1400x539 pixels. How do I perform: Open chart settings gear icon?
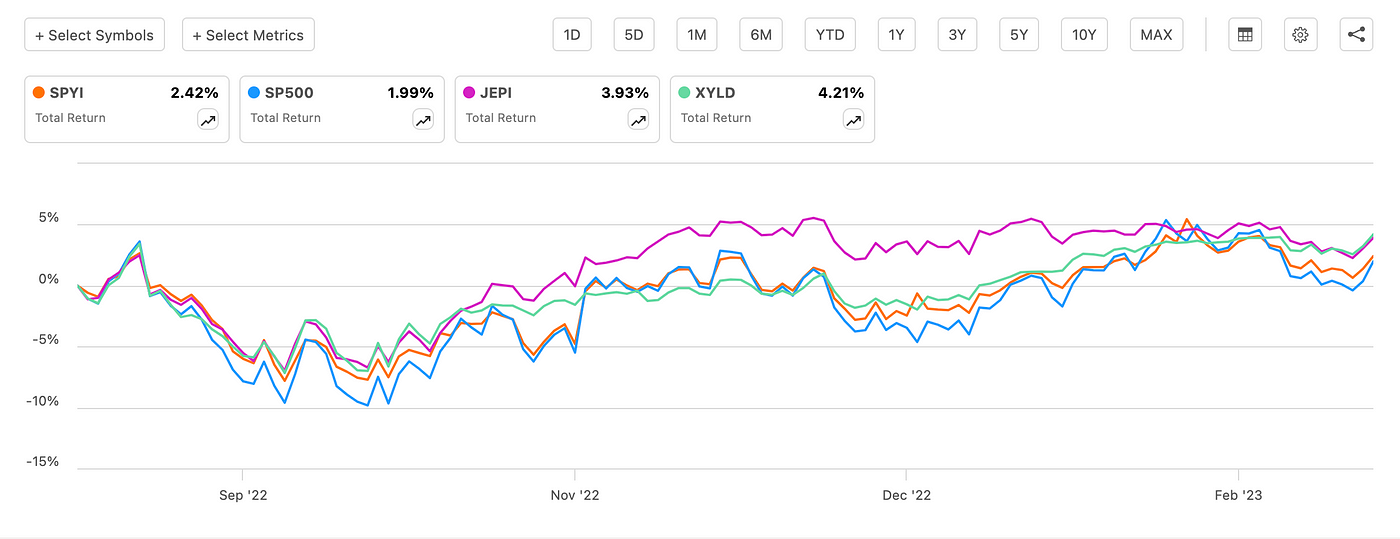click(1300, 35)
